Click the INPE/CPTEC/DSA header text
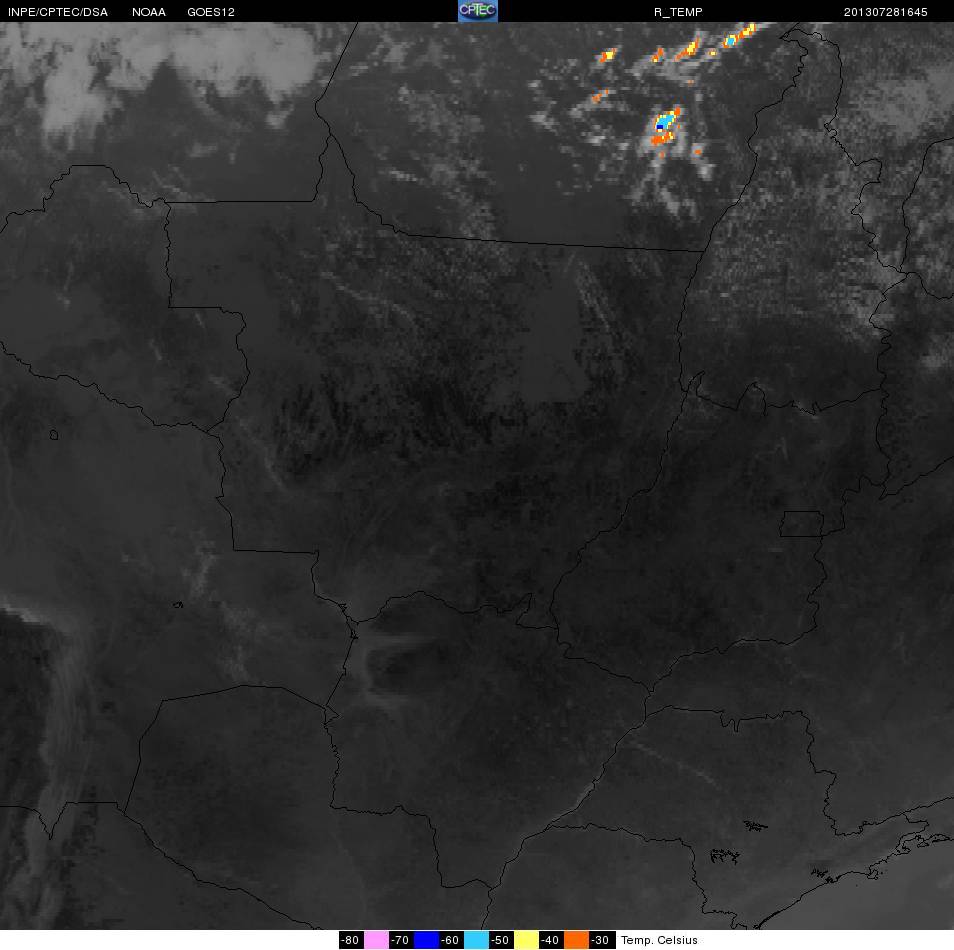954x950 pixels. pyautogui.click(x=58, y=12)
